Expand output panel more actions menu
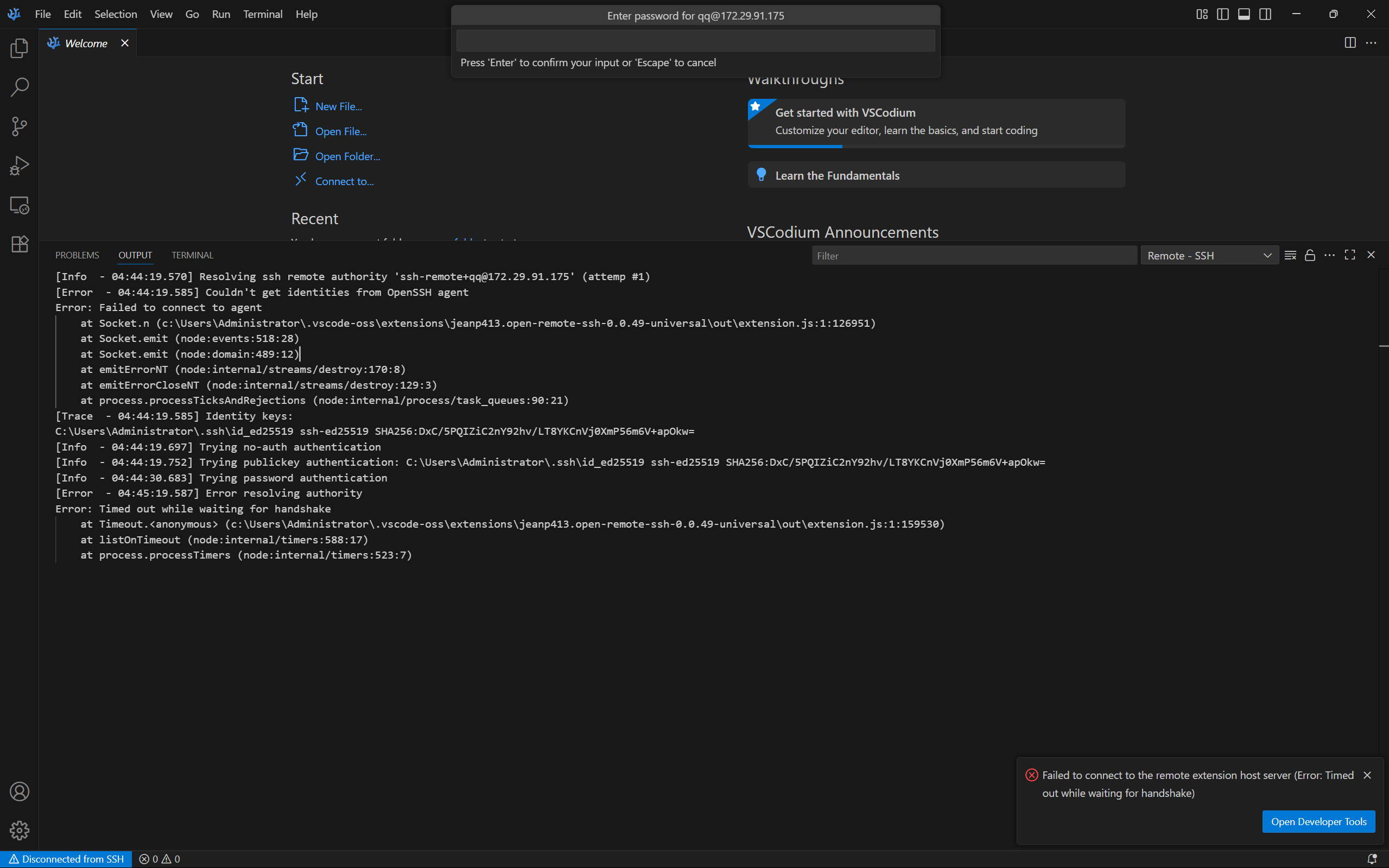Screen dimensions: 1389x868 1329,256
